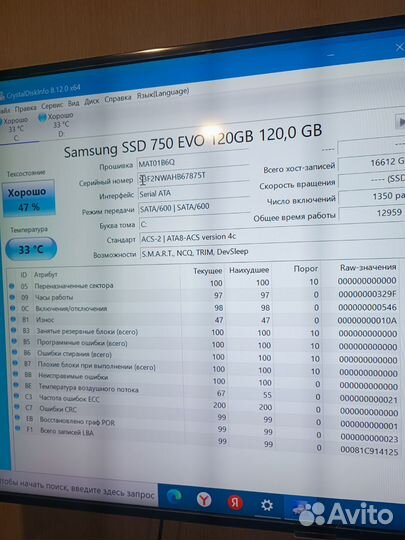Click the power on hours value 12959

(x=373, y=213)
